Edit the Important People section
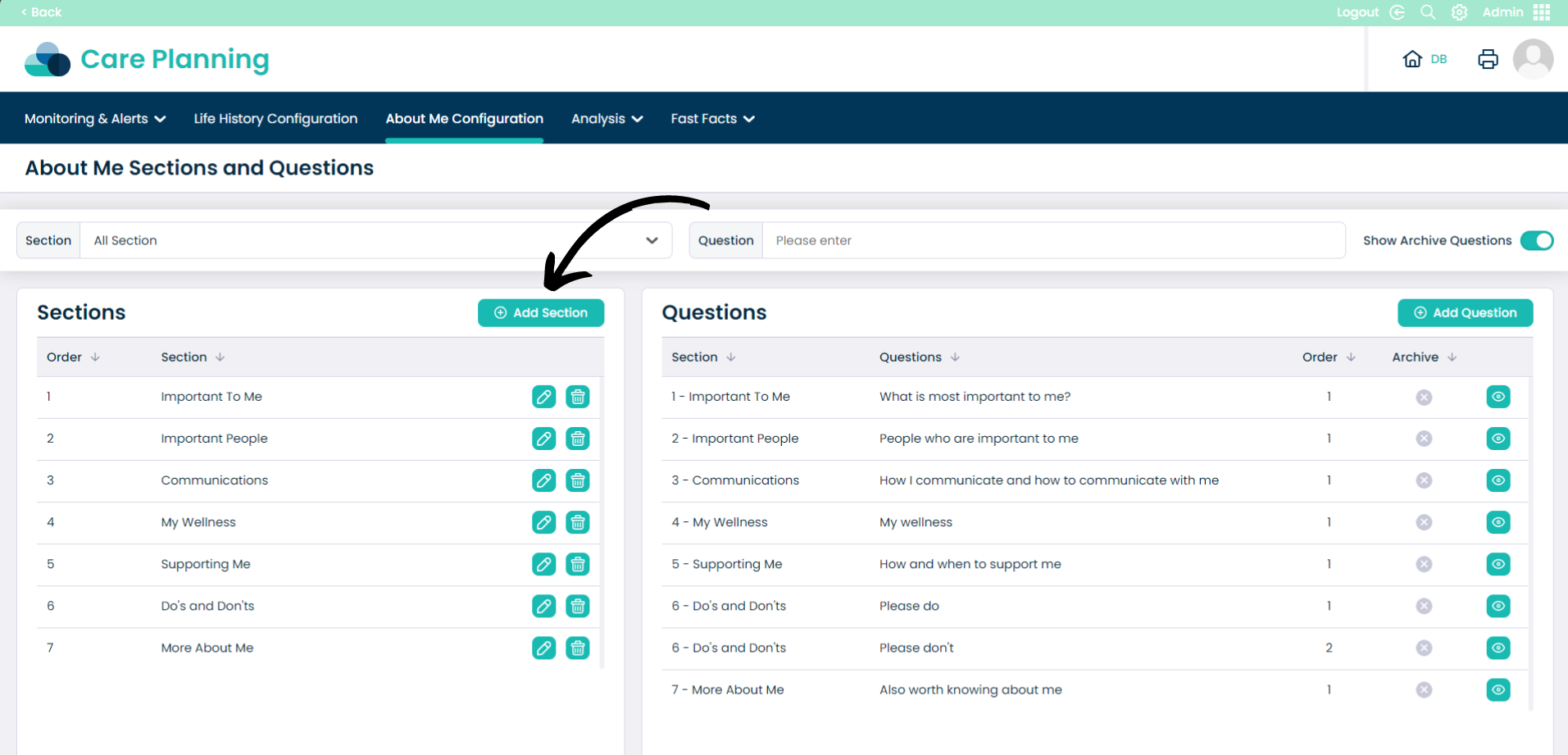 click(x=543, y=439)
